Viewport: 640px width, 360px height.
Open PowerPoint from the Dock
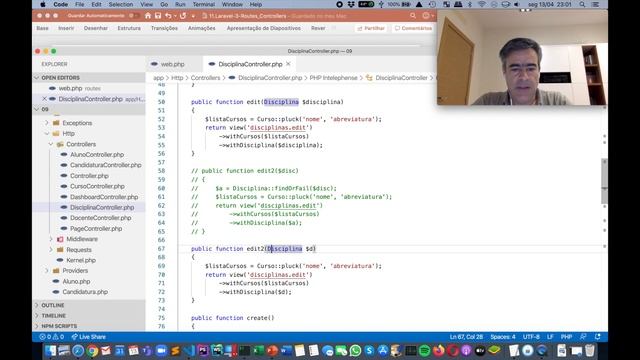click(272, 351)
